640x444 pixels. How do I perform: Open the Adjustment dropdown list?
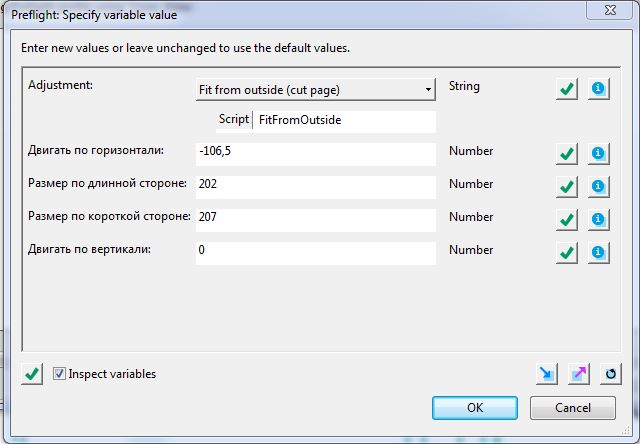(x=316, y=89)
